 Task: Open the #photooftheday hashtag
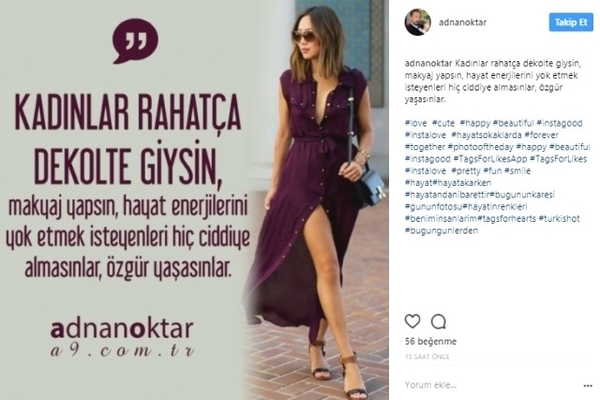point(480,147)
